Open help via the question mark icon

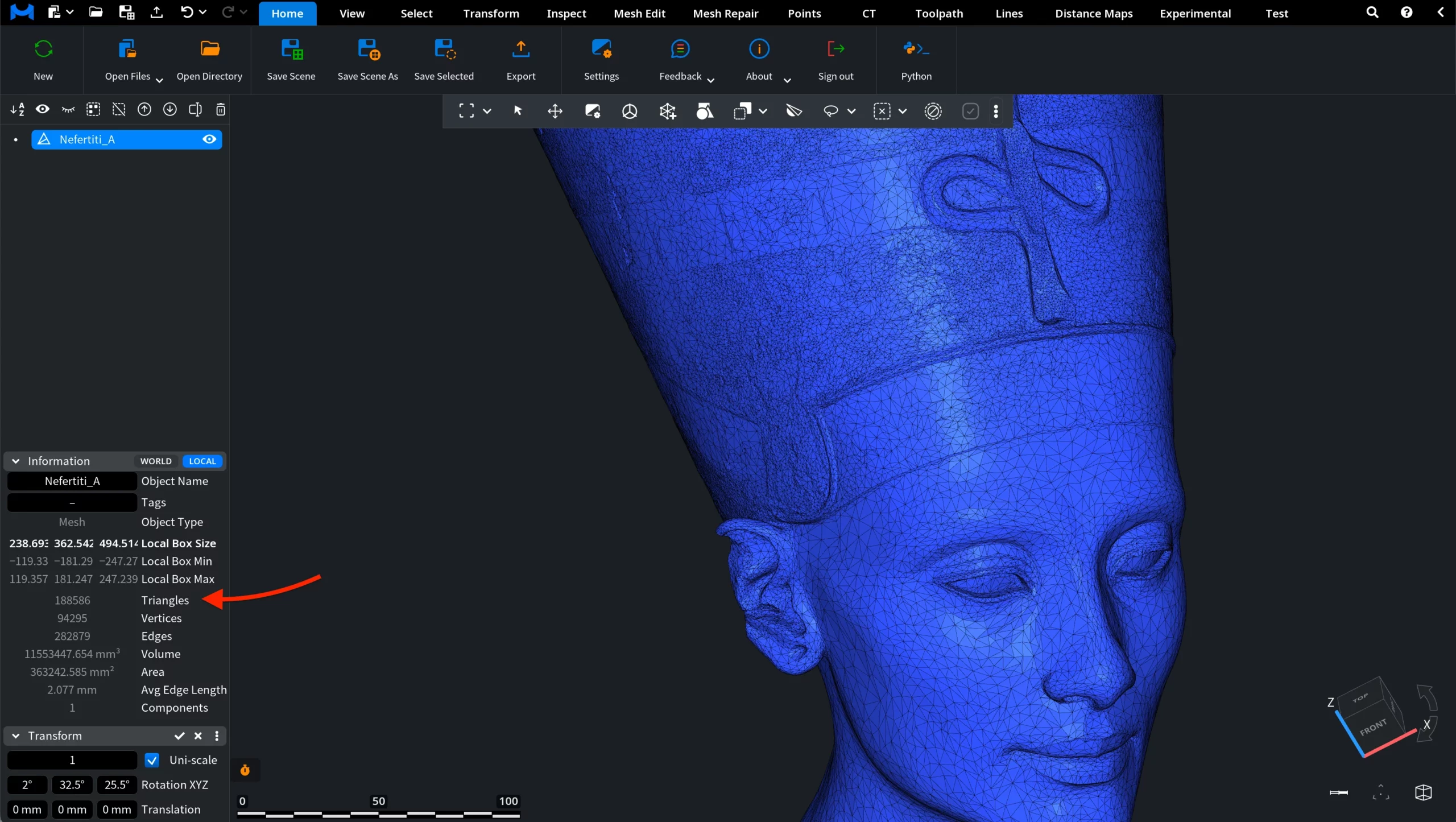(1407, 13)
